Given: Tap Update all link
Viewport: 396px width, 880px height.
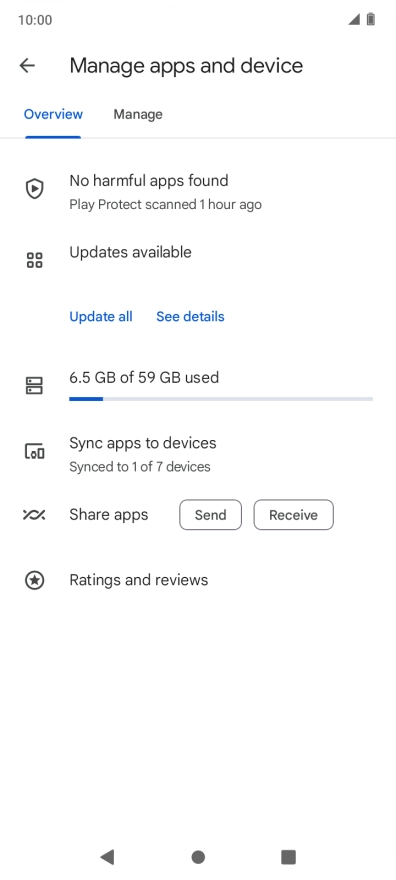Looking at the screenshot, I should 101,317.
